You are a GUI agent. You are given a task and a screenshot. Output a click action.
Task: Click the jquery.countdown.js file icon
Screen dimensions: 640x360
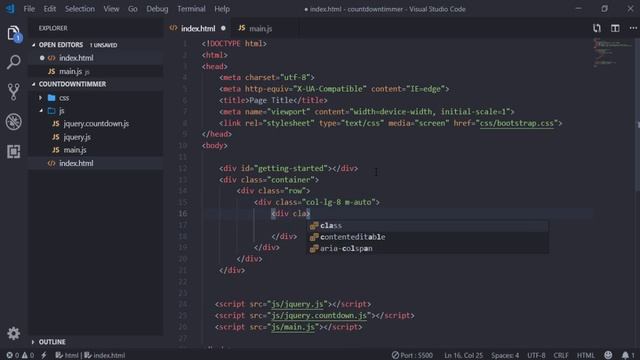56,124
